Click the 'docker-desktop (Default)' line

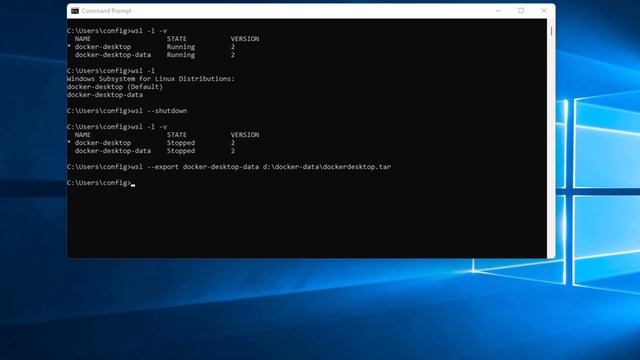[x=115, y=87]
